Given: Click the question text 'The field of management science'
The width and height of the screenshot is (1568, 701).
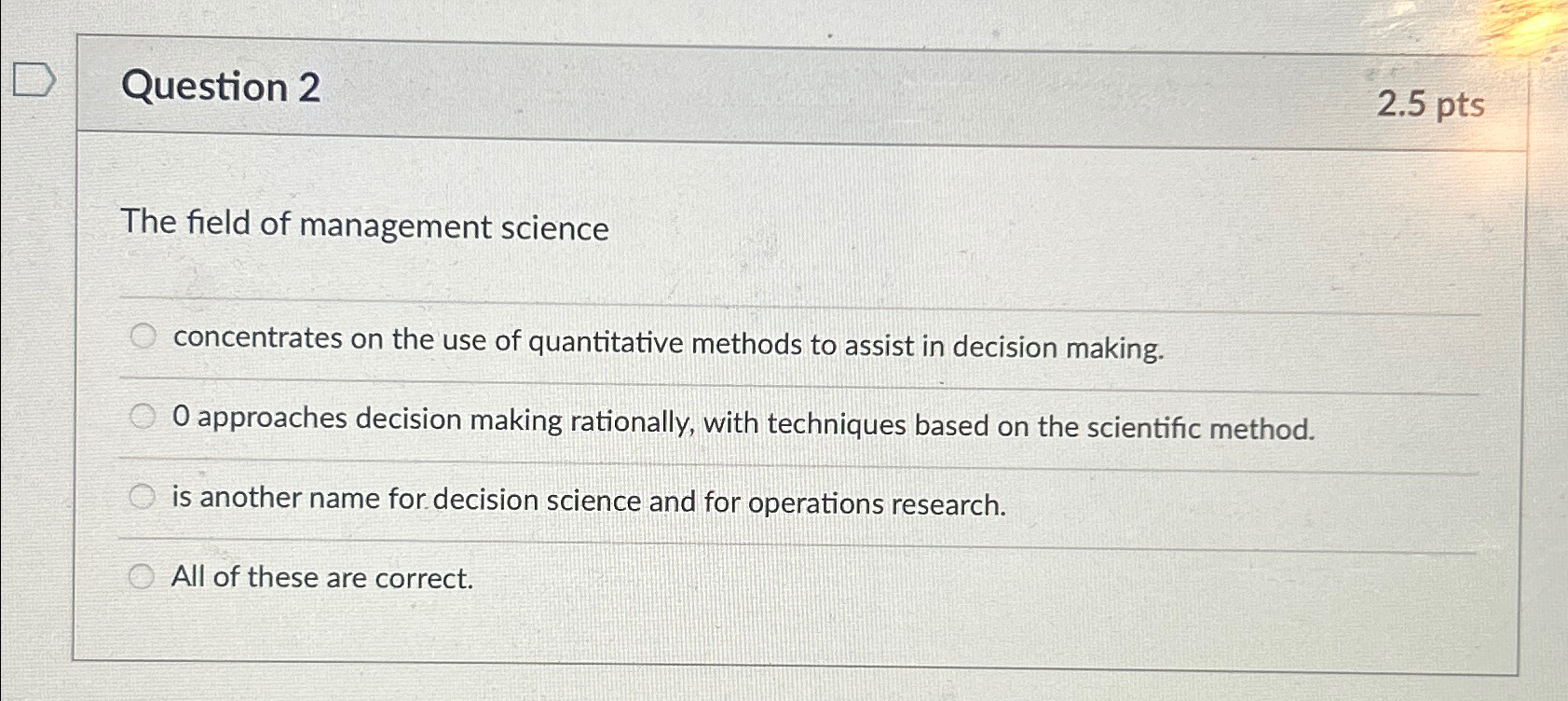Looking at the screenshot, I should pyautogui.click(x=368, y=227).
